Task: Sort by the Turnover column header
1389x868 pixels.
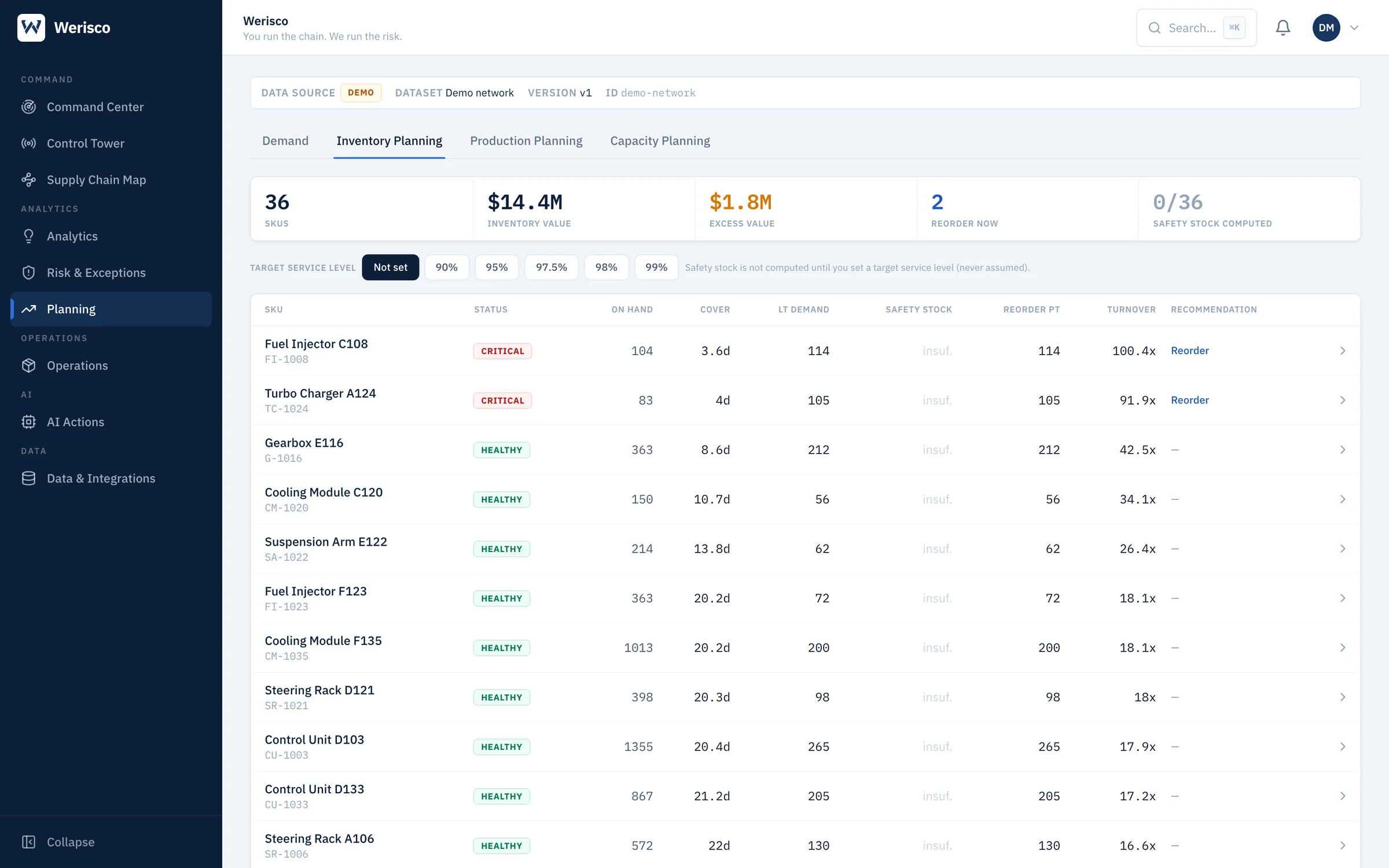Action: [1131, 310]
